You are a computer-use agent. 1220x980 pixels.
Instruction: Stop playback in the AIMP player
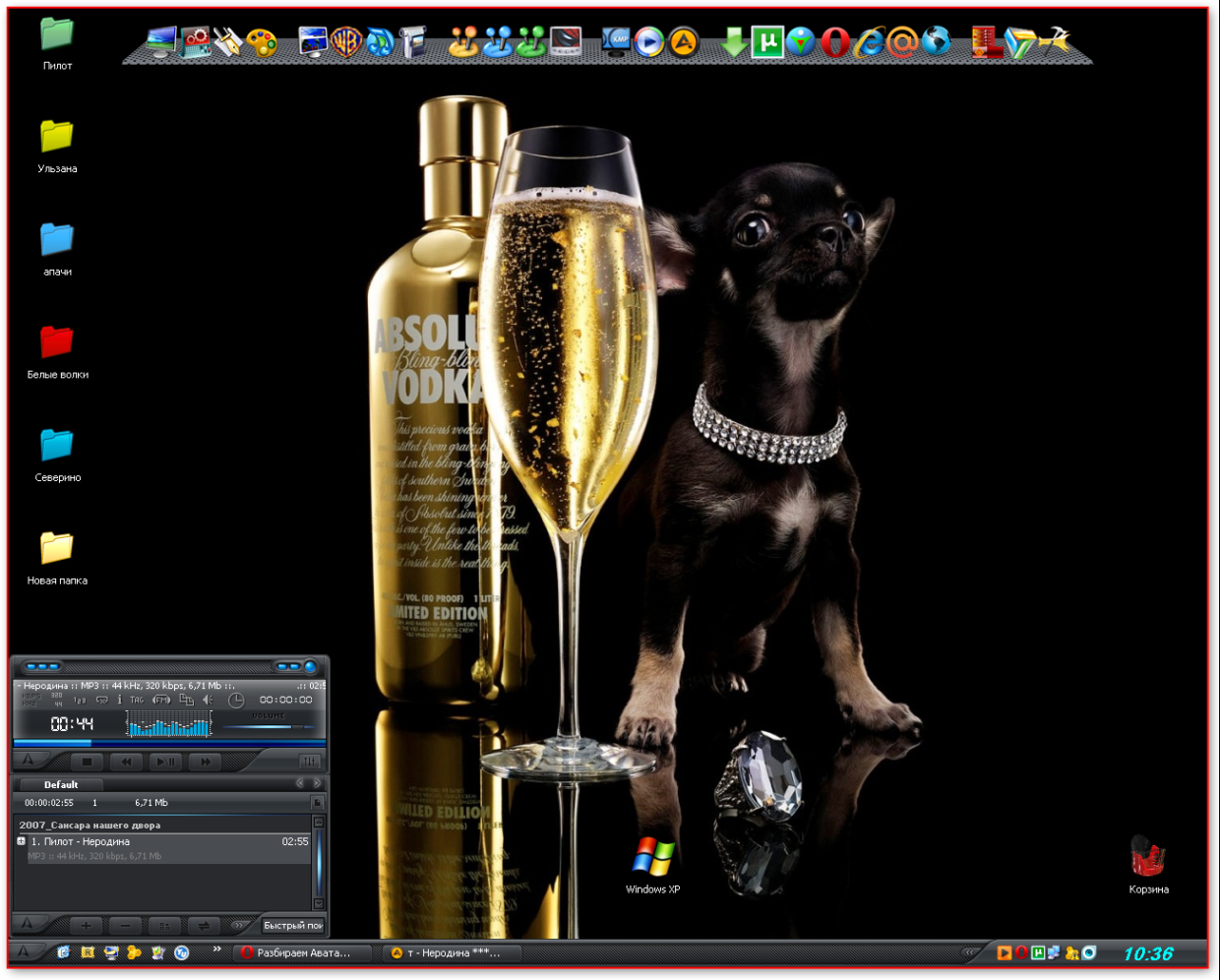(x=87, y=762)
